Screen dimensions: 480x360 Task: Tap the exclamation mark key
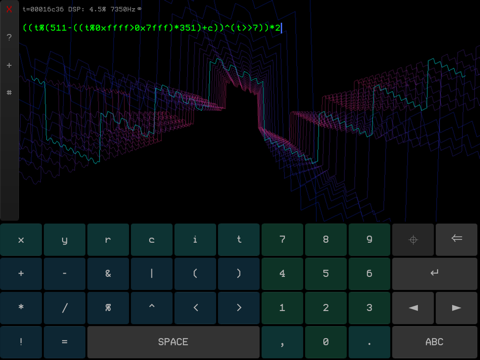[21, 342]
